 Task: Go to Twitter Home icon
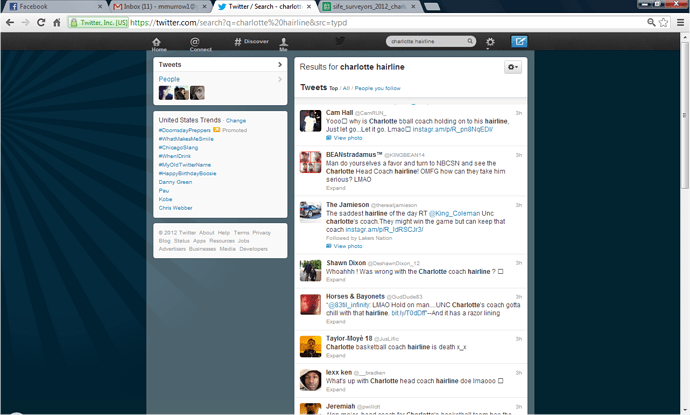tap(157, 42)
